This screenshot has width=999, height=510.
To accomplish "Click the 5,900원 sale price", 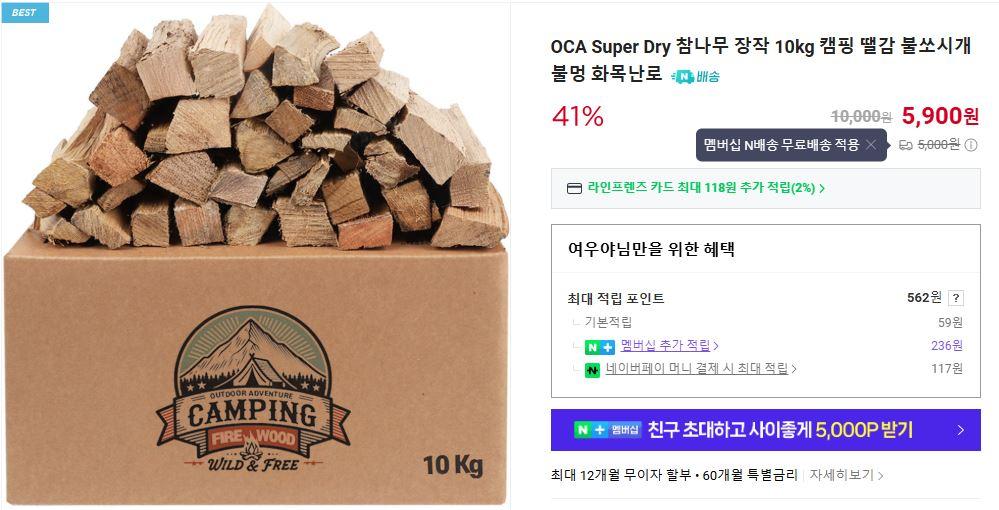I will point(939,116).
